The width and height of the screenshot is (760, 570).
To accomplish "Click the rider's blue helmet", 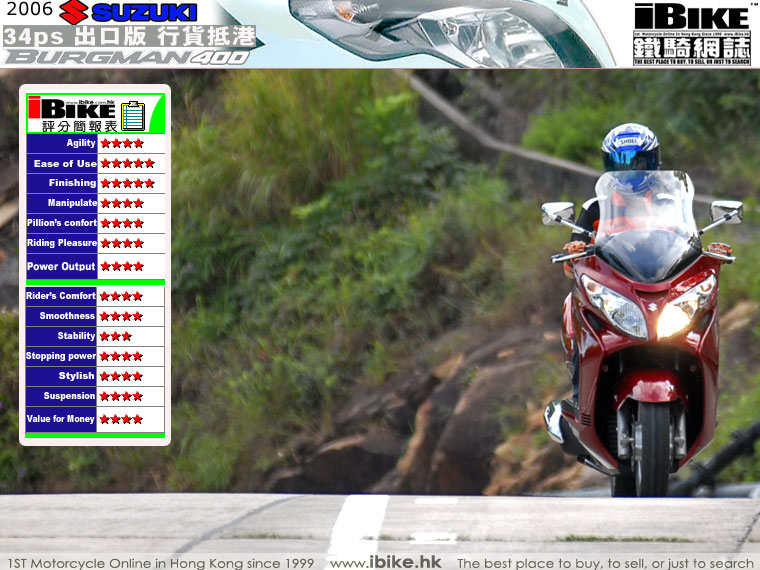I will coord(630,148).
